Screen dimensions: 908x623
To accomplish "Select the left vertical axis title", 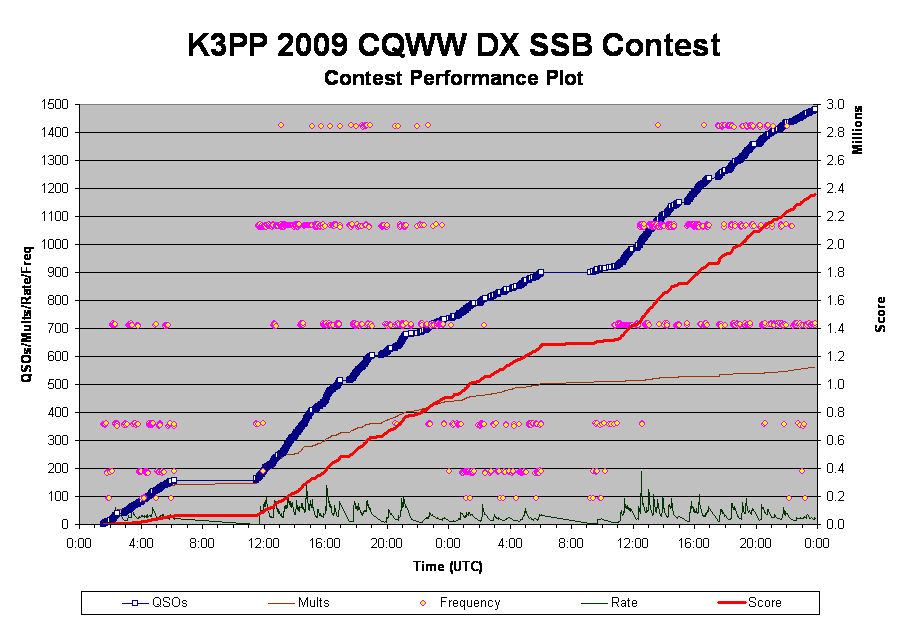I will (x=28, y=315).
